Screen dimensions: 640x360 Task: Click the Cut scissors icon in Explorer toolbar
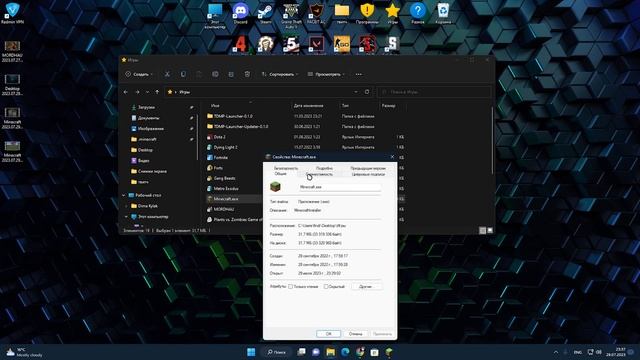pyautogui.click(x=167, y=74)
